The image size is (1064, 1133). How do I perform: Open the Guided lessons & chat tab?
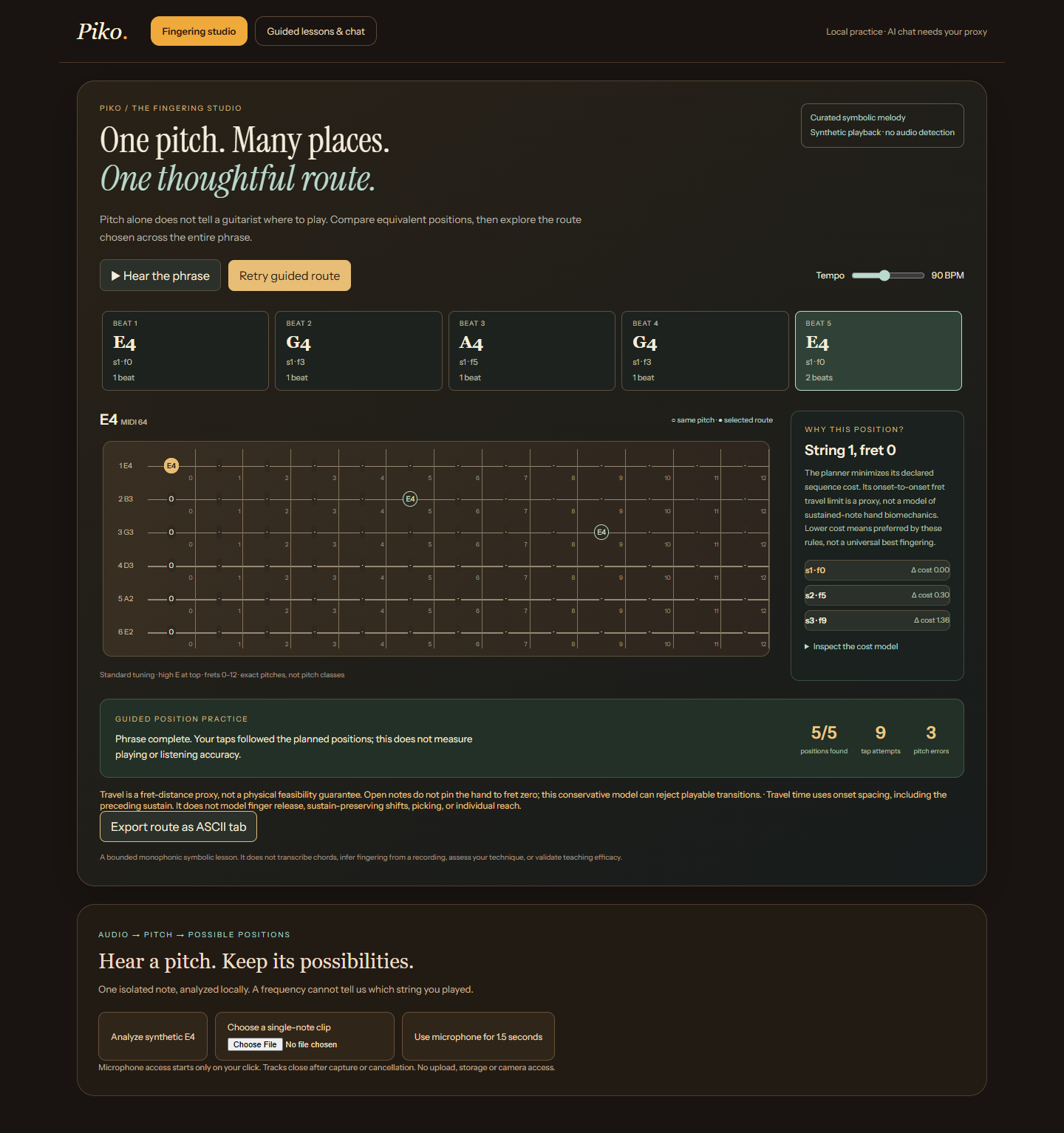[316, 31]
